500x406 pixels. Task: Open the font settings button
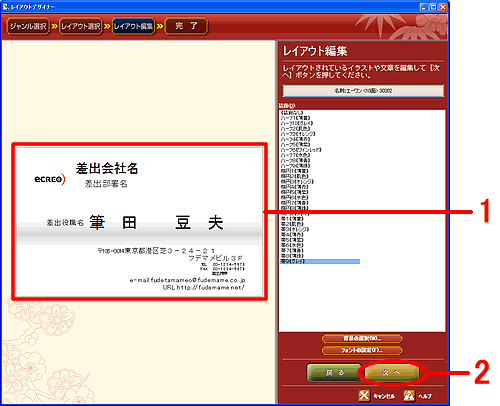click(362, 350)
